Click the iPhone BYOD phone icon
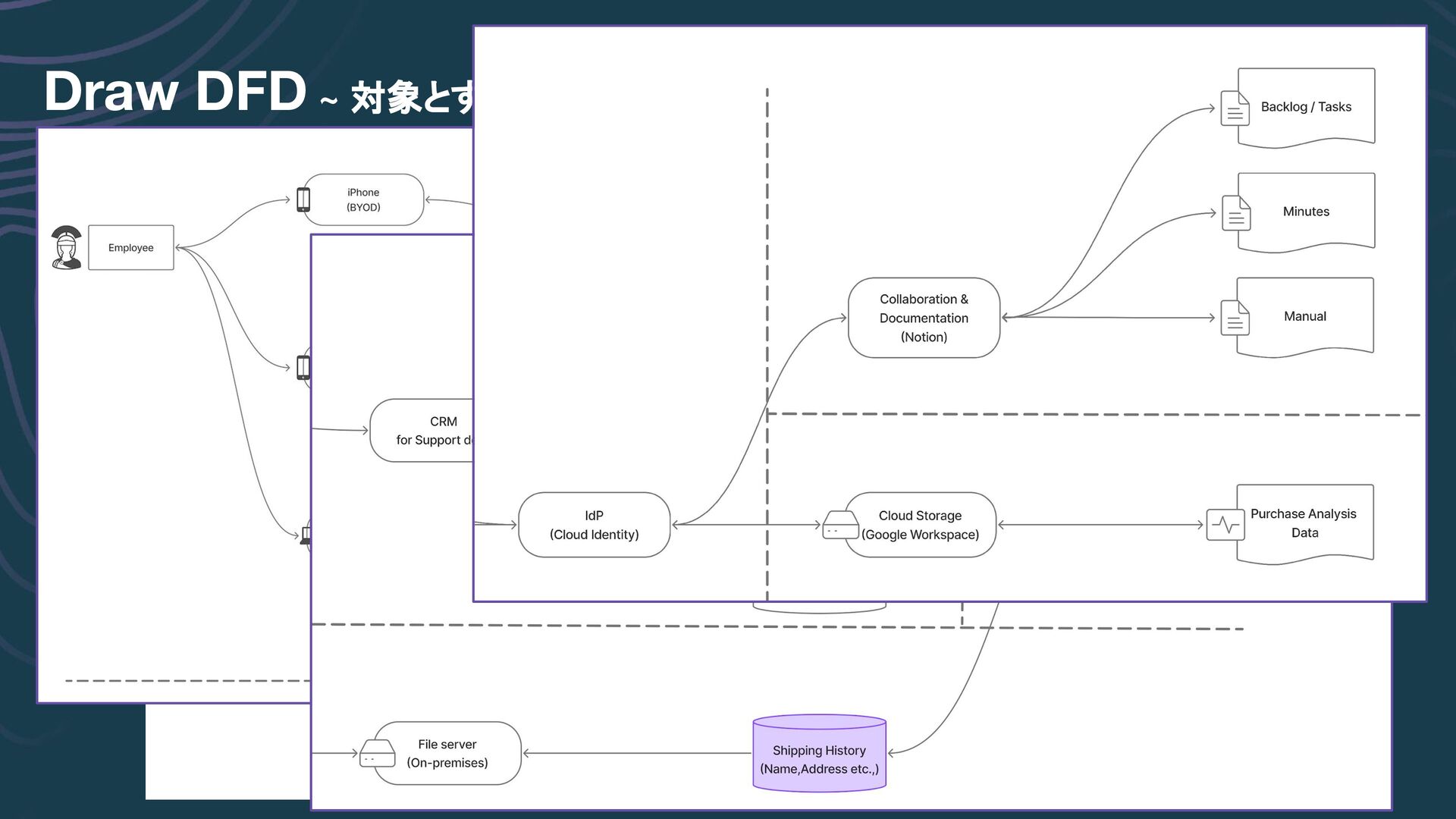 pyautogui.click(x=303, y=199)
